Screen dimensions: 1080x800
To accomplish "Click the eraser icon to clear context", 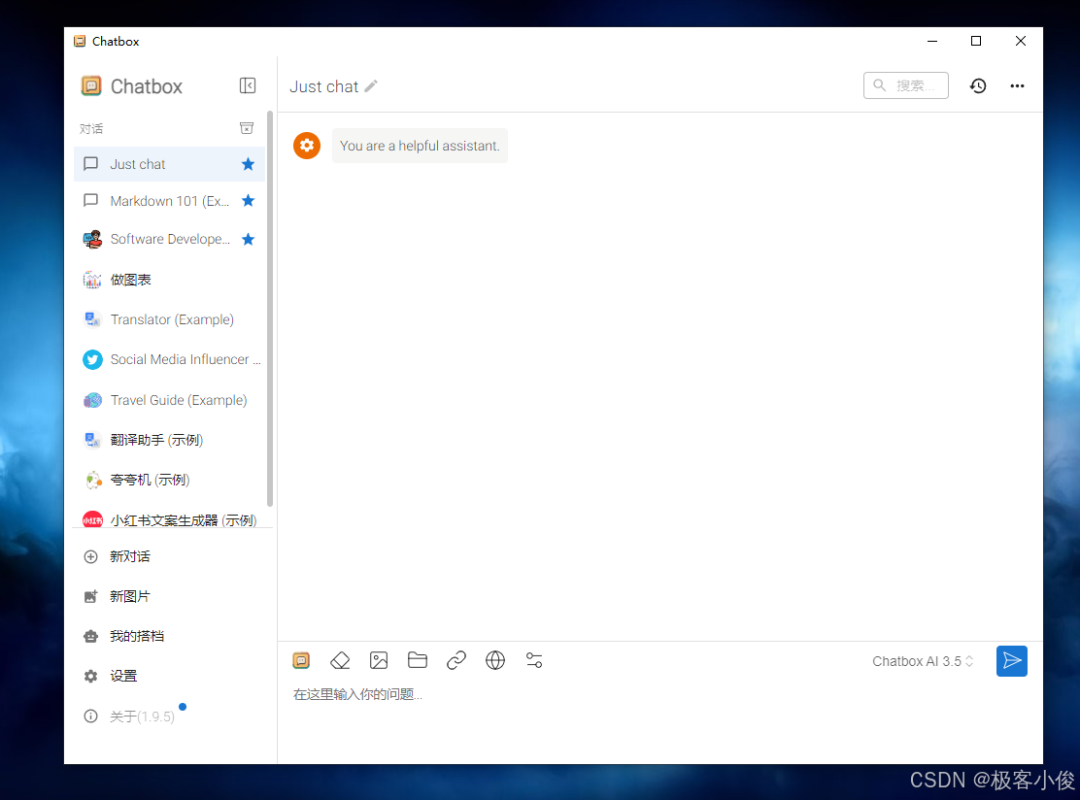I will pos(340,661).
